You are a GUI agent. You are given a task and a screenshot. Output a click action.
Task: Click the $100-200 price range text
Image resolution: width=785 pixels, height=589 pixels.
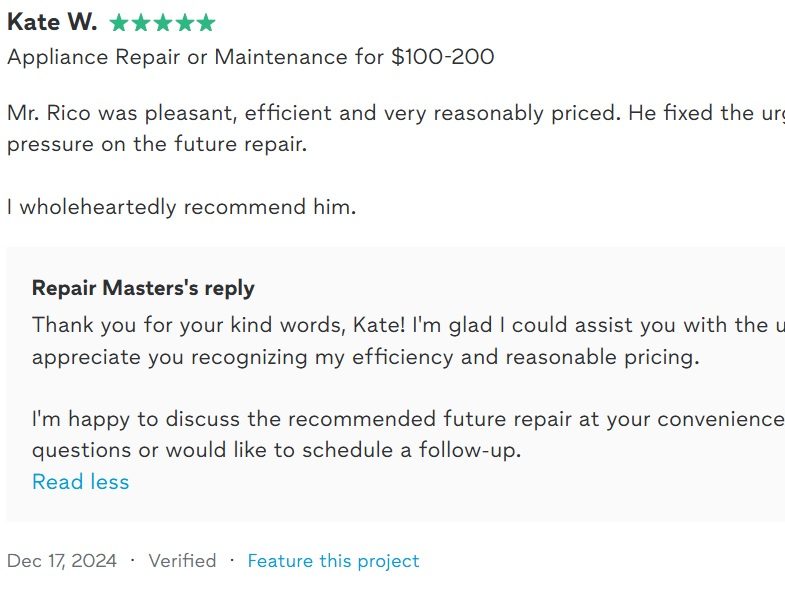pyautogui.click(x=443, y=57)
